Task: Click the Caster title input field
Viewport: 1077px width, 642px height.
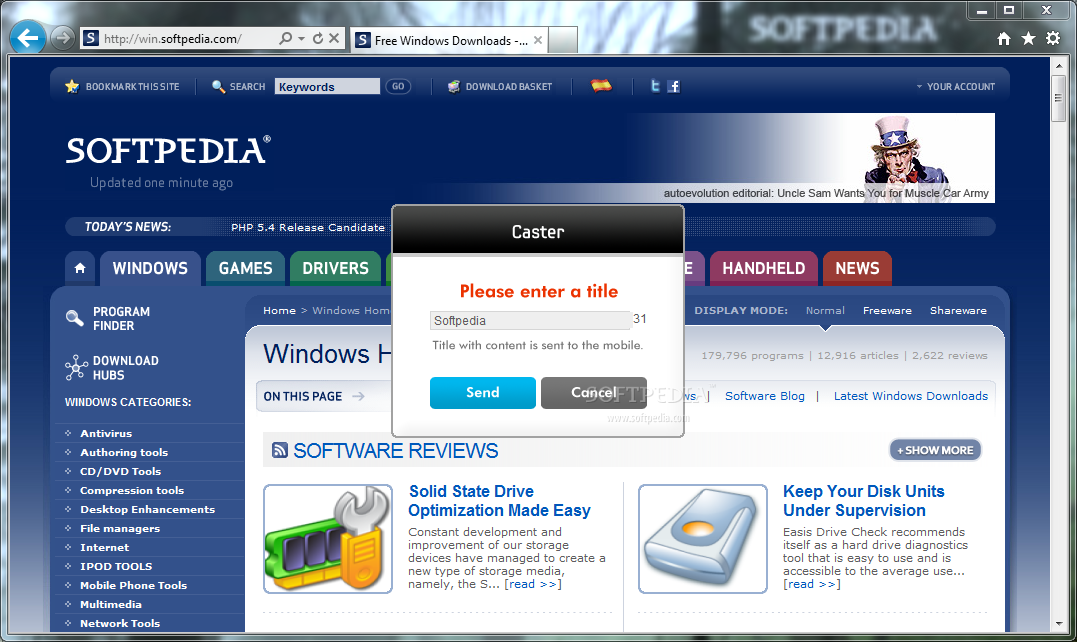Action: pyautogui.click(x=530, y=321)
